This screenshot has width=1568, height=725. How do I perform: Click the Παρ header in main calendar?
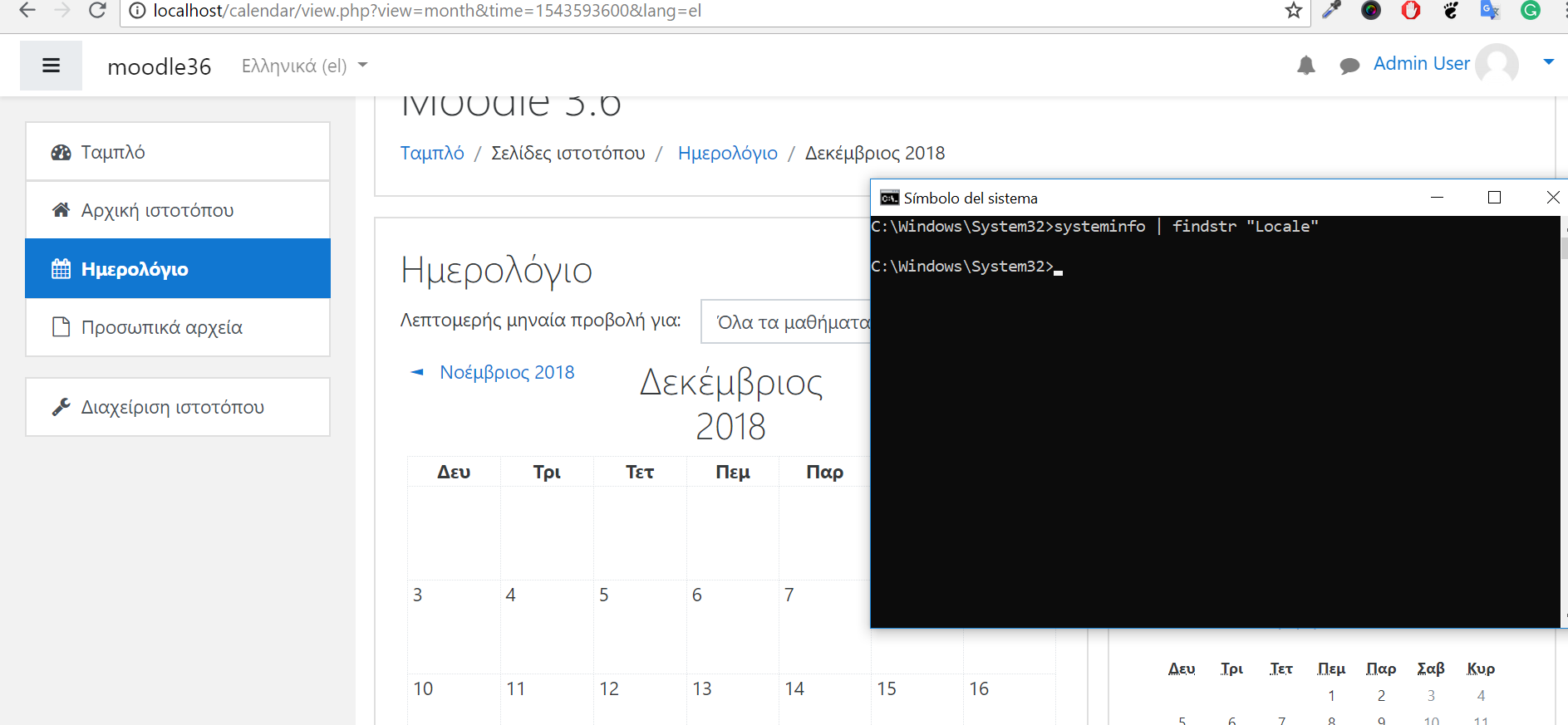point(825,472)
